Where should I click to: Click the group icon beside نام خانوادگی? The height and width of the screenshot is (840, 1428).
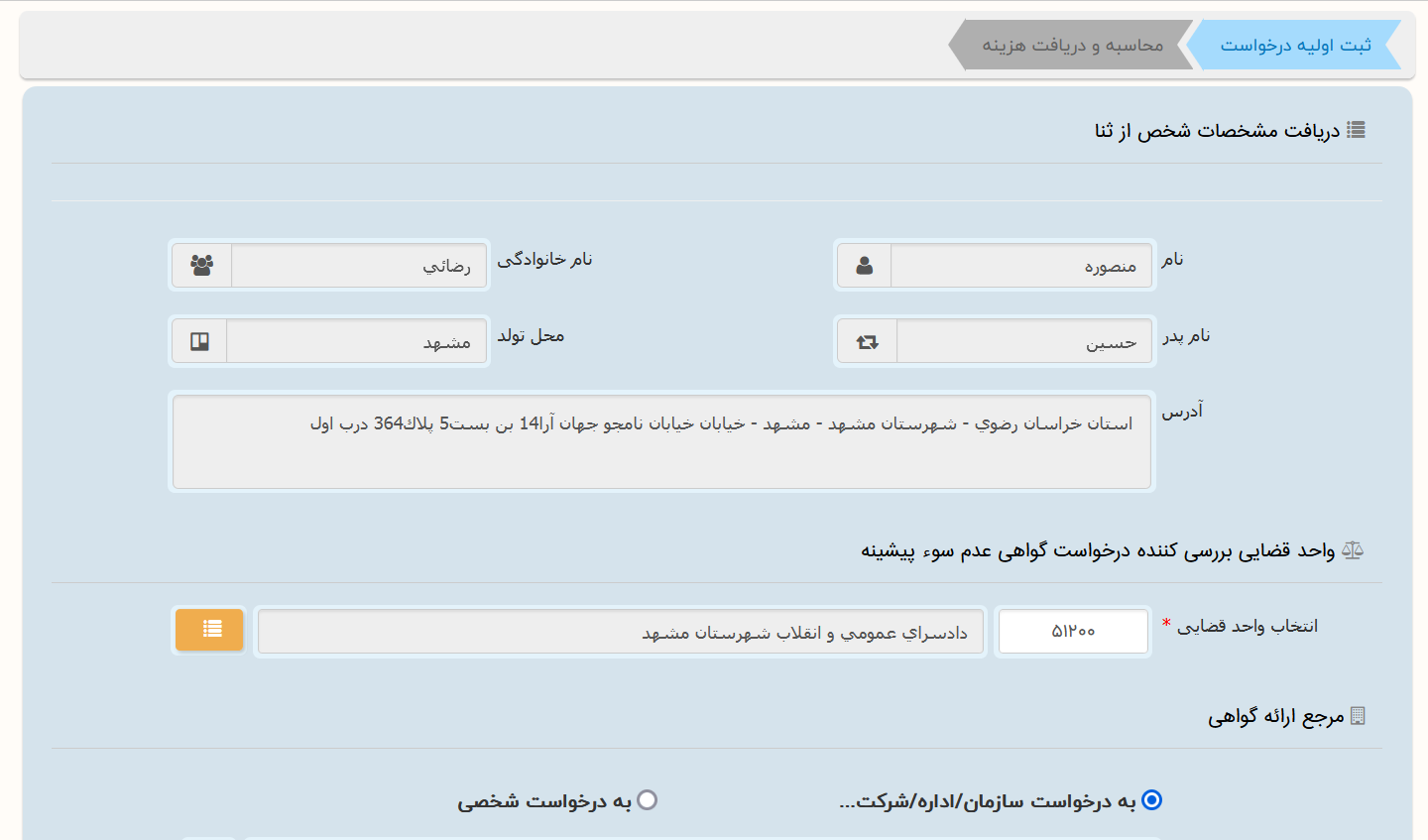coord(202,266)
